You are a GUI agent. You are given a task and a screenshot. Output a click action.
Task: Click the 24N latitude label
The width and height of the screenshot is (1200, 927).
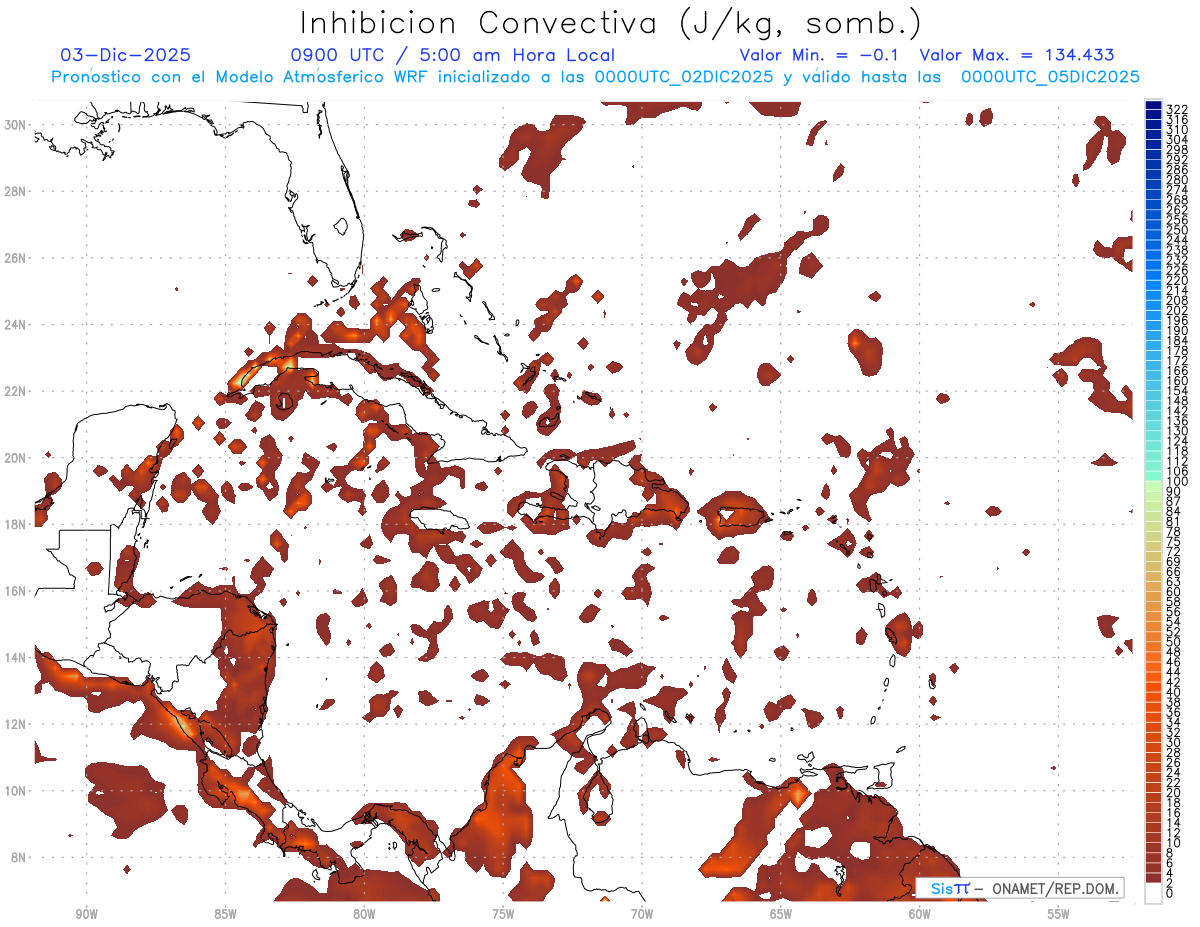click(x=16, y=324)
